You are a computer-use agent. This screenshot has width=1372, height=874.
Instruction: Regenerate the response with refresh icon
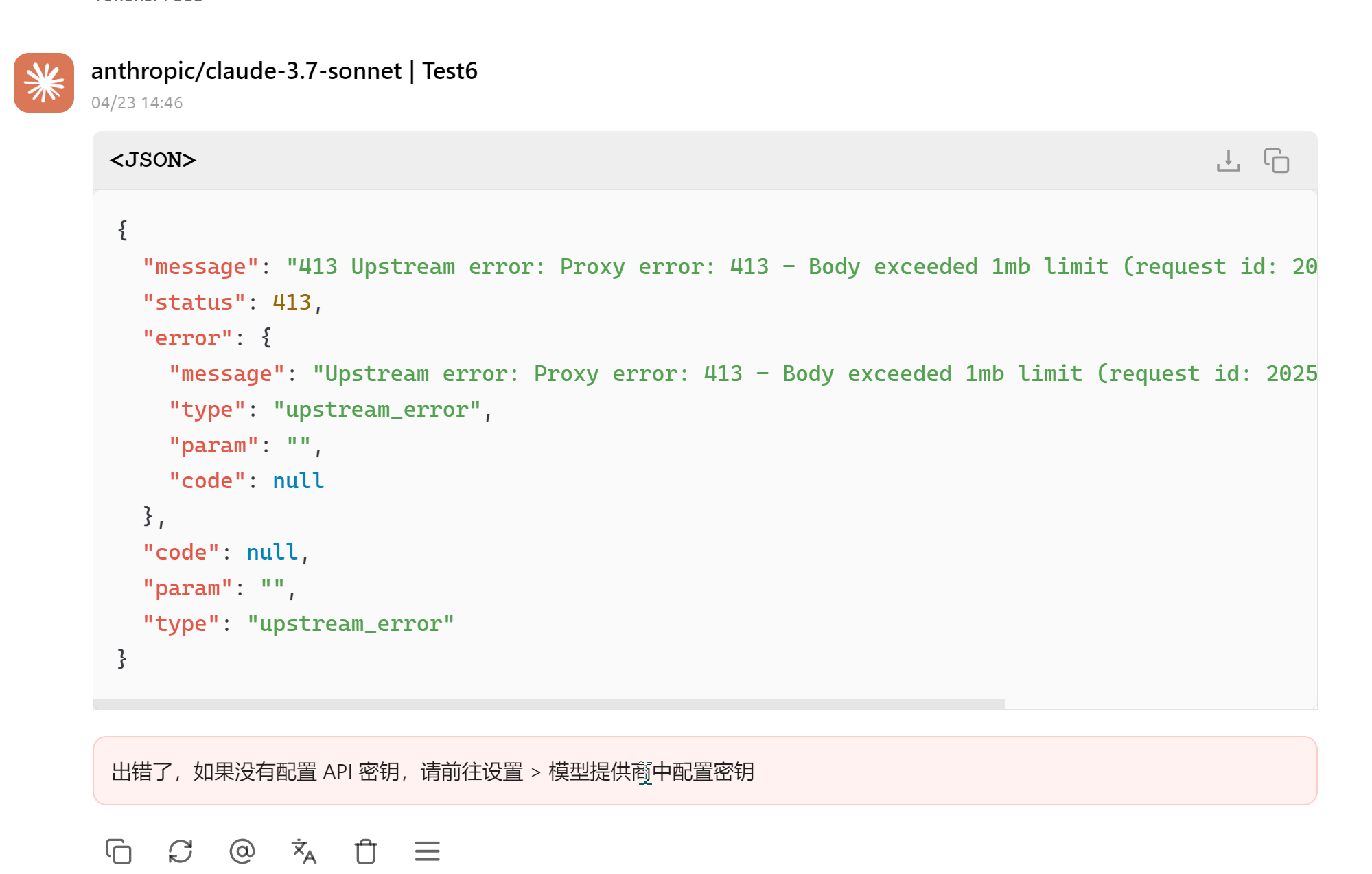[x=181, y=851]
